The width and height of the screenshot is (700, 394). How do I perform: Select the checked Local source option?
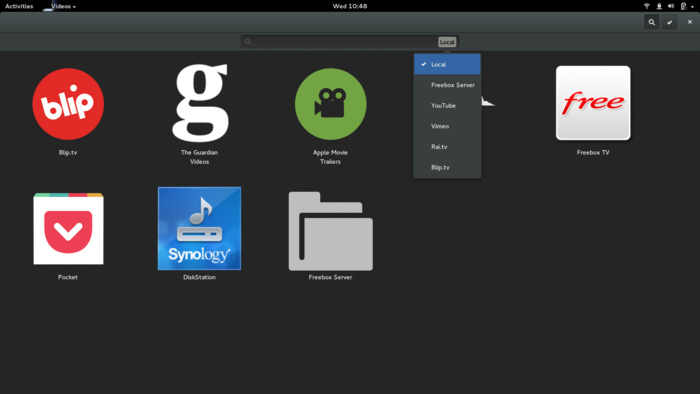[x=447, y=64]
